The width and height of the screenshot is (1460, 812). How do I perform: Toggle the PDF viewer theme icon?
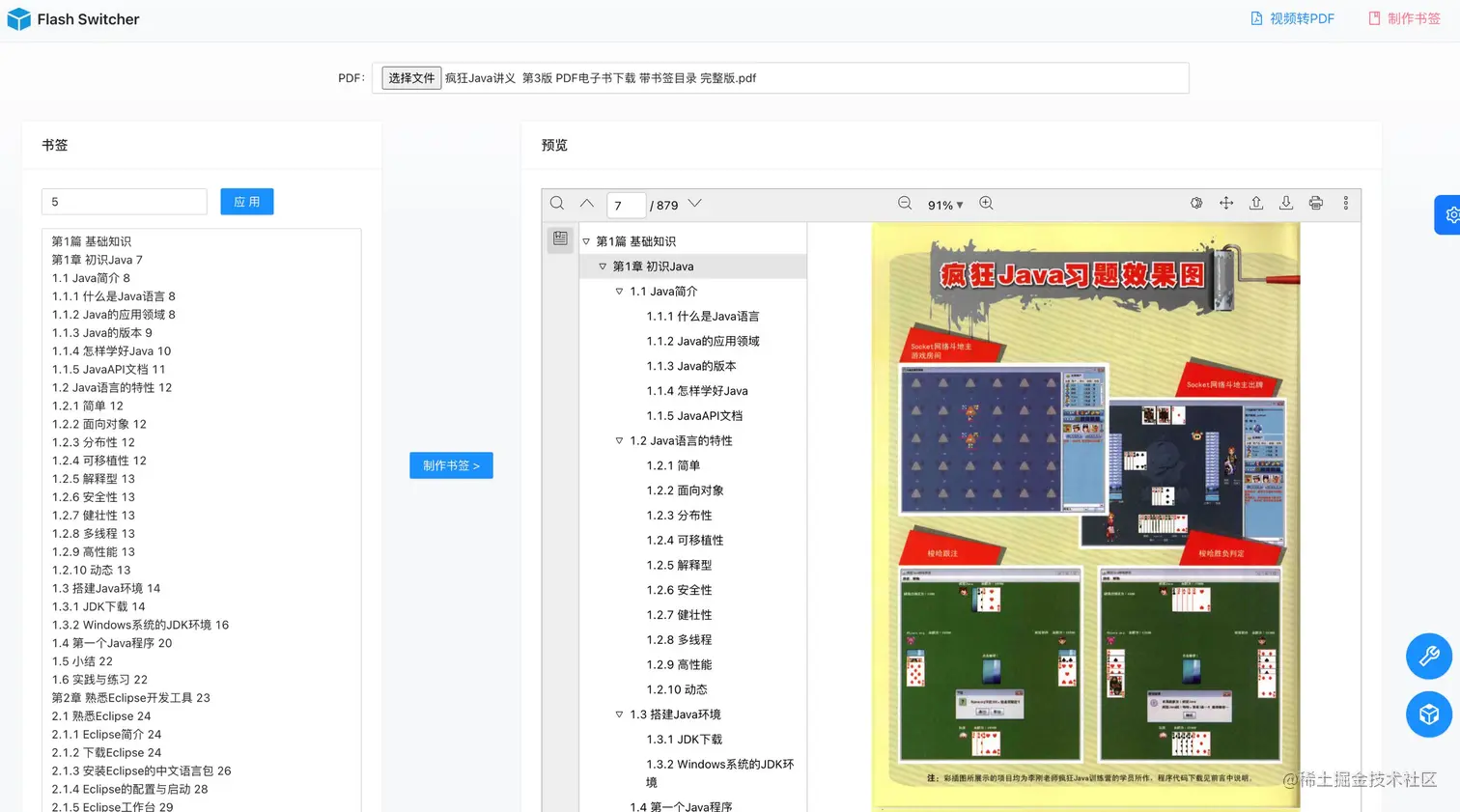click(1196, 204)
